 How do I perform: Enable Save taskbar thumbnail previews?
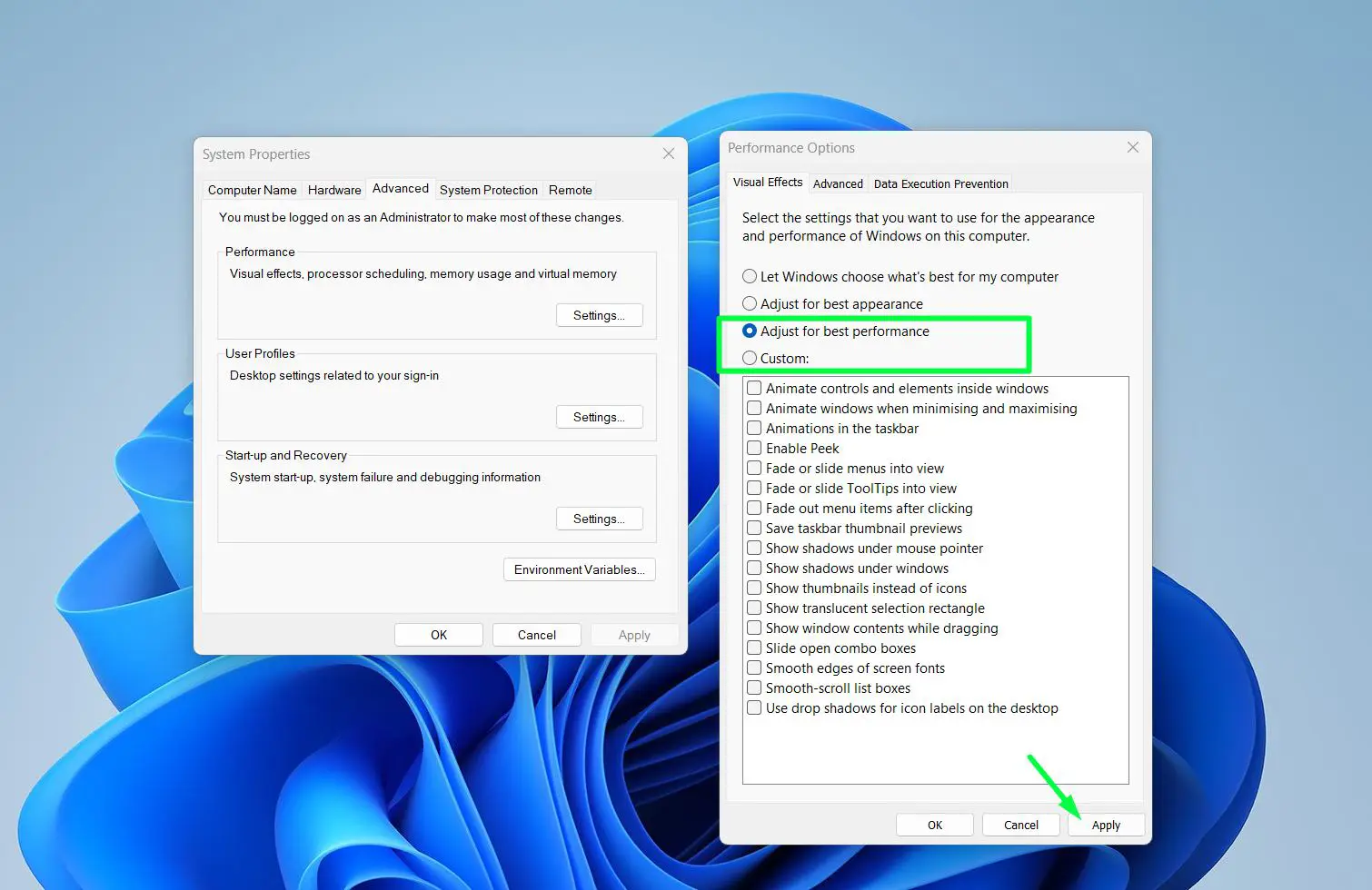click(754, 528)
